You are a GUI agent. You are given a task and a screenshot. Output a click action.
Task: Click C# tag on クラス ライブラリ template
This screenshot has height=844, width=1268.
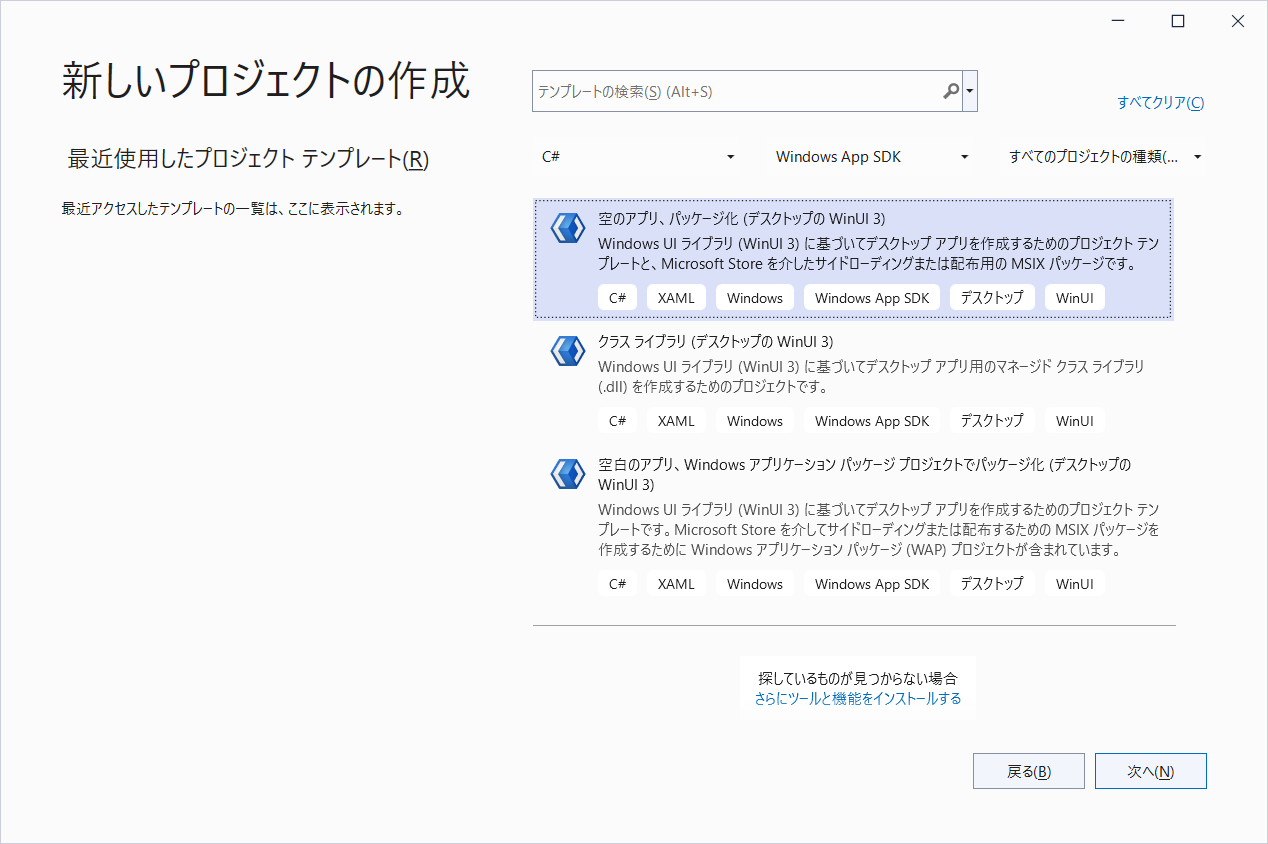(x=617, y=421)
